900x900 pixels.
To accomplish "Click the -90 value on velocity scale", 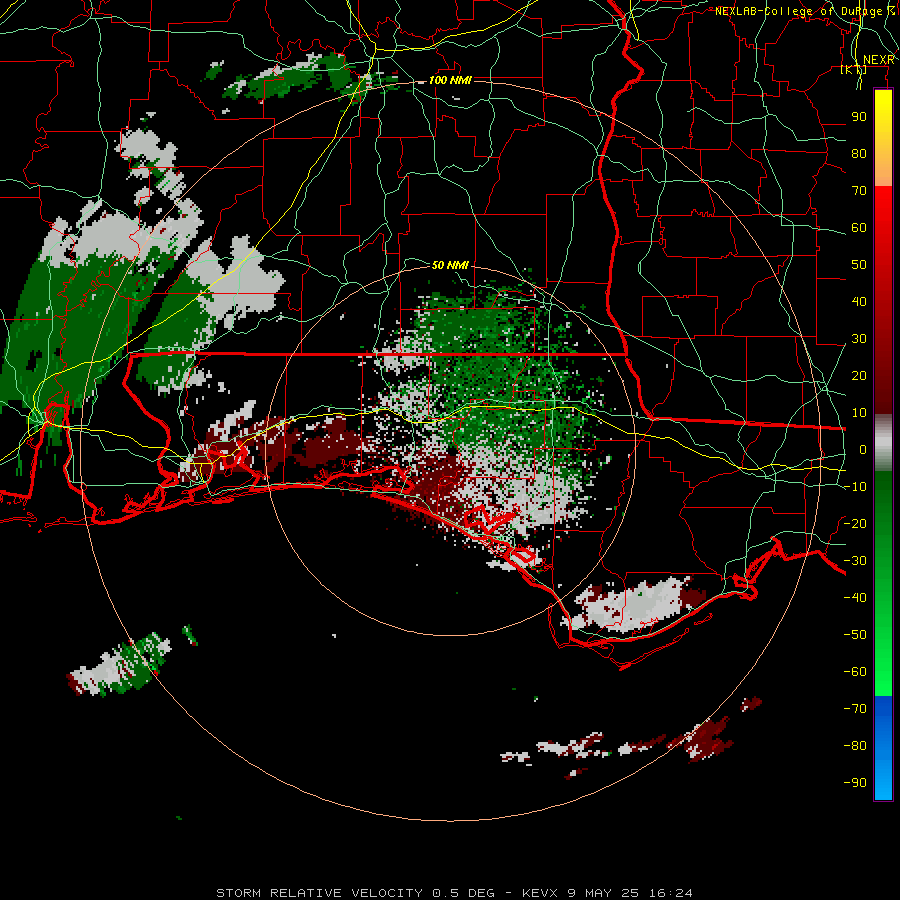I will click(x=855, y=783).
